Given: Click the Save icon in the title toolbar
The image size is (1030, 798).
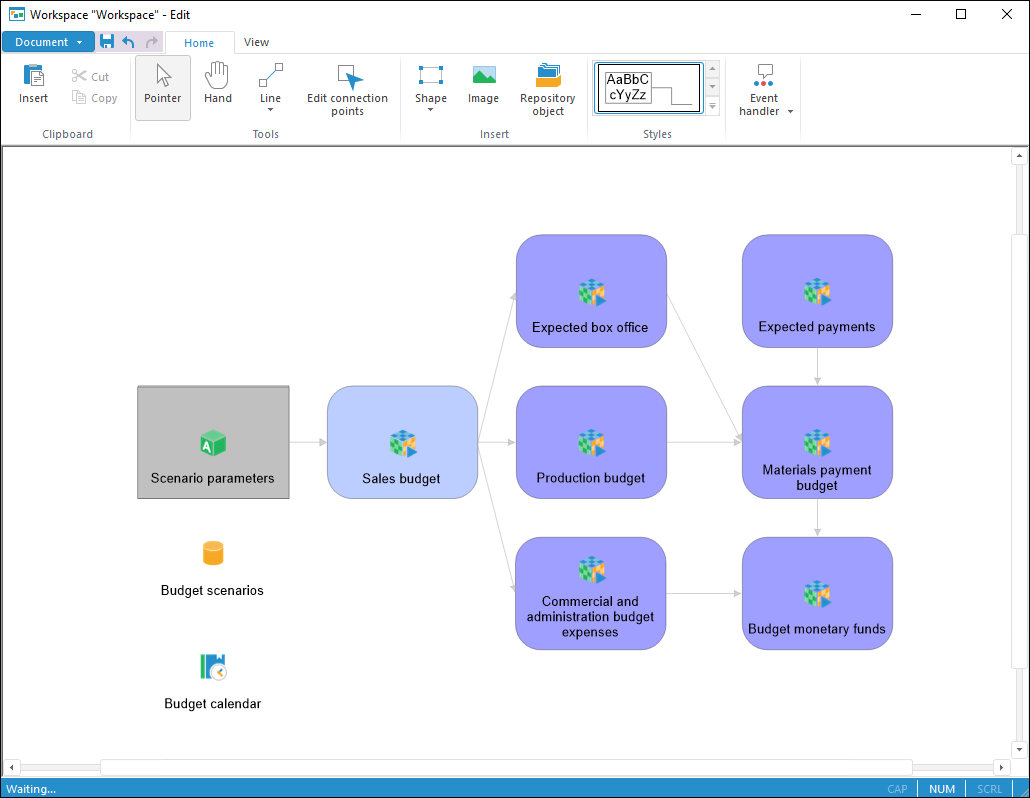Looking at the screenshot, I should 107,42.
